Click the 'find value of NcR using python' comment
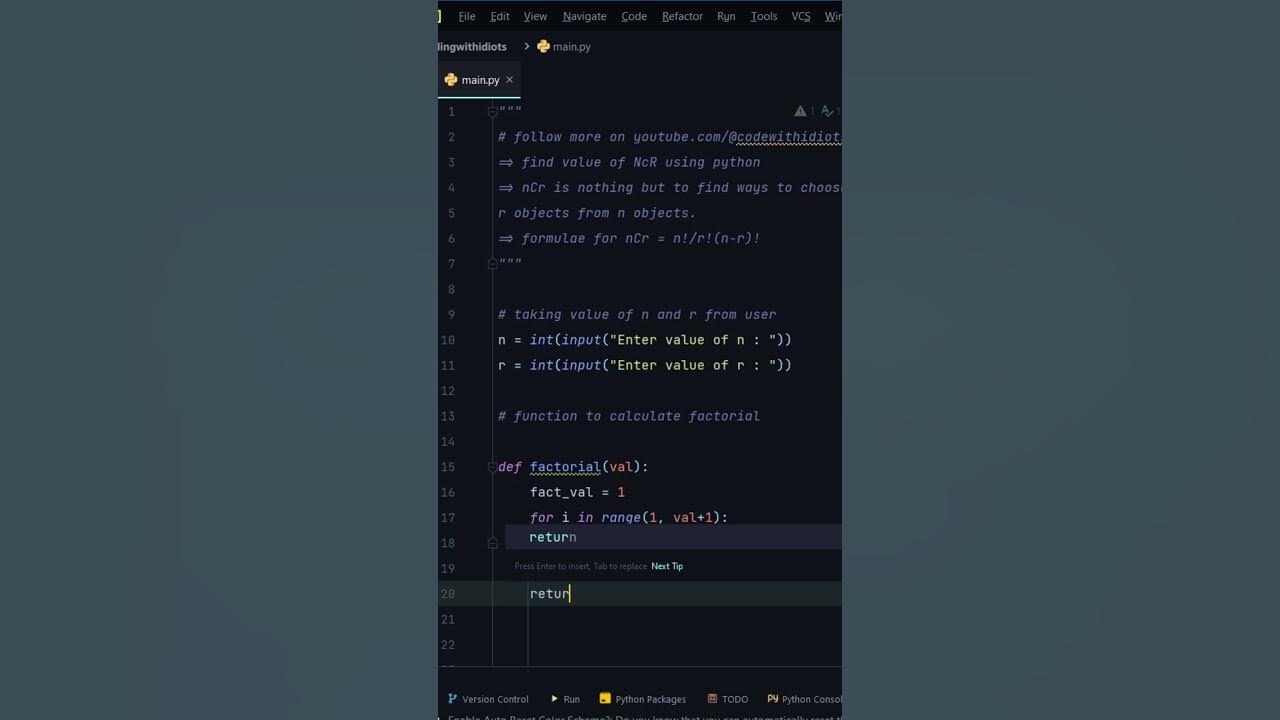 click(629, 162)
